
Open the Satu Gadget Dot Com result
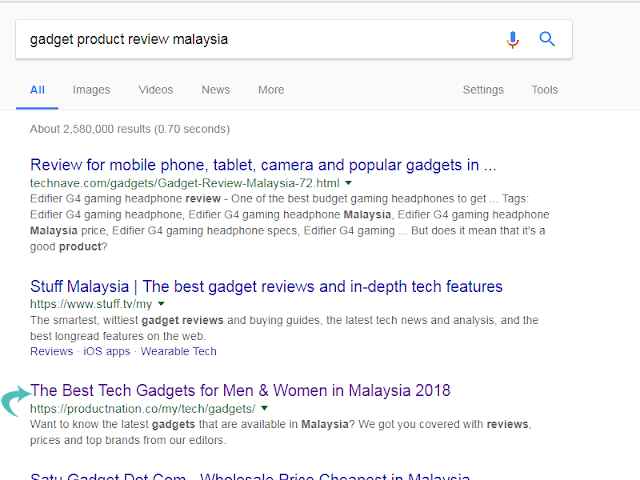[250, 476]
